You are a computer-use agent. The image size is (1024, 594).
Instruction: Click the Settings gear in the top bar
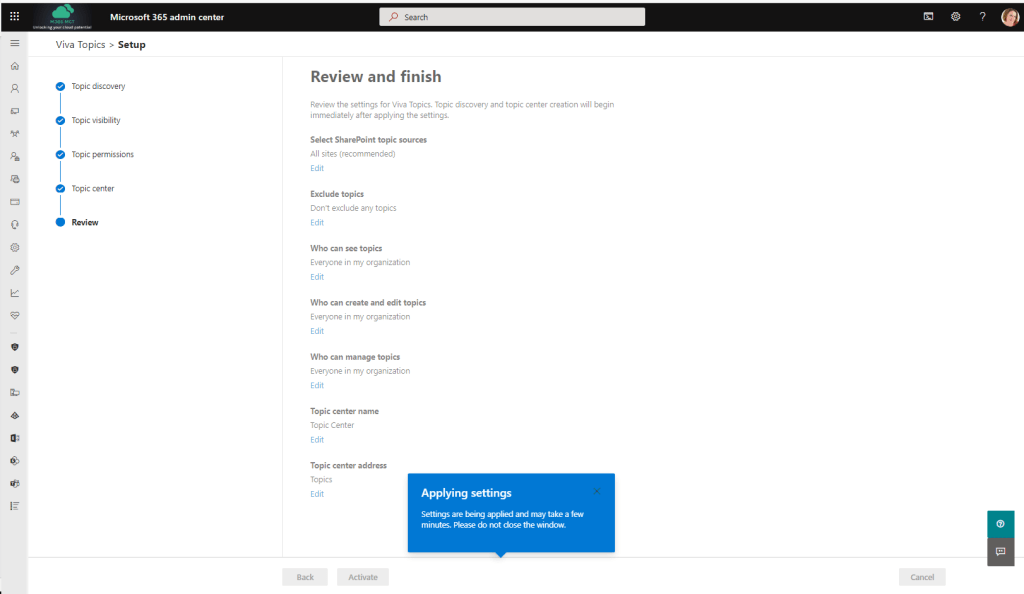pos(955,16)
